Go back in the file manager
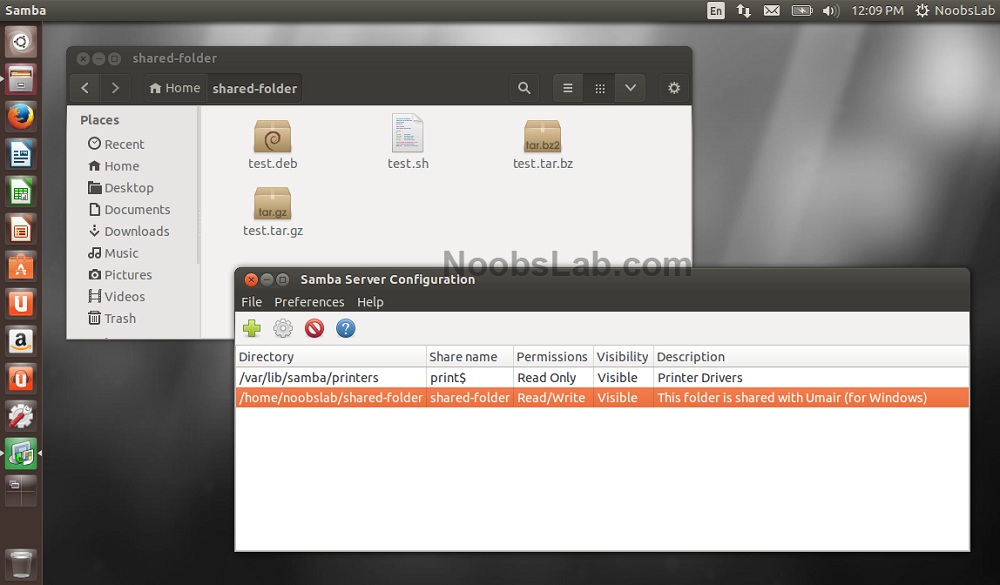This screenshot has width=1000, height=585. tap(85, 88)
